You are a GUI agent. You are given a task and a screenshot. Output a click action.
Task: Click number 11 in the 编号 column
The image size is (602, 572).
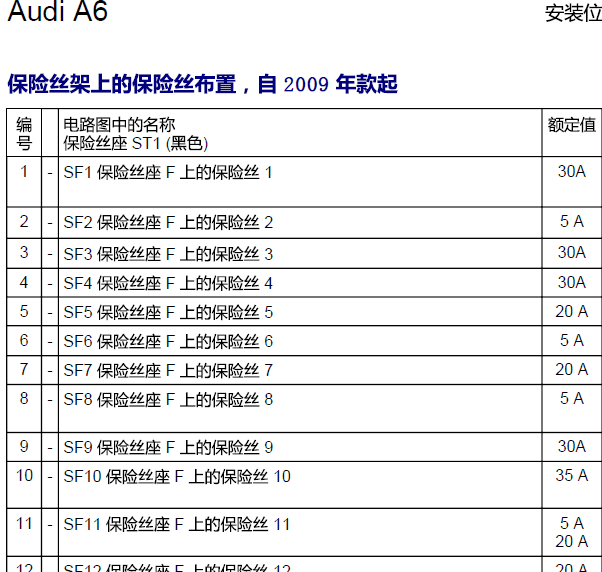point(24,524)
